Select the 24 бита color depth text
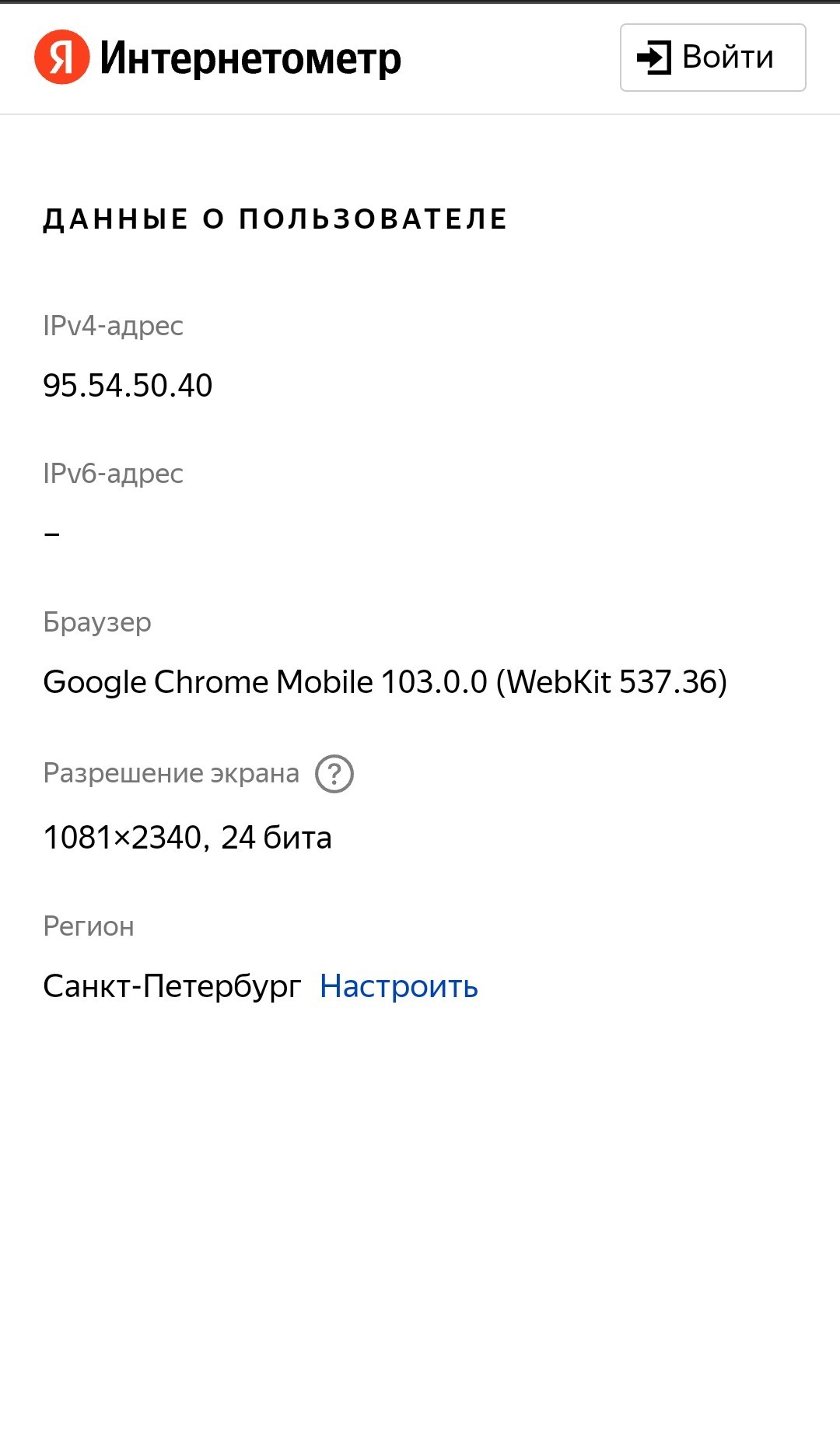 click(276, 838)
